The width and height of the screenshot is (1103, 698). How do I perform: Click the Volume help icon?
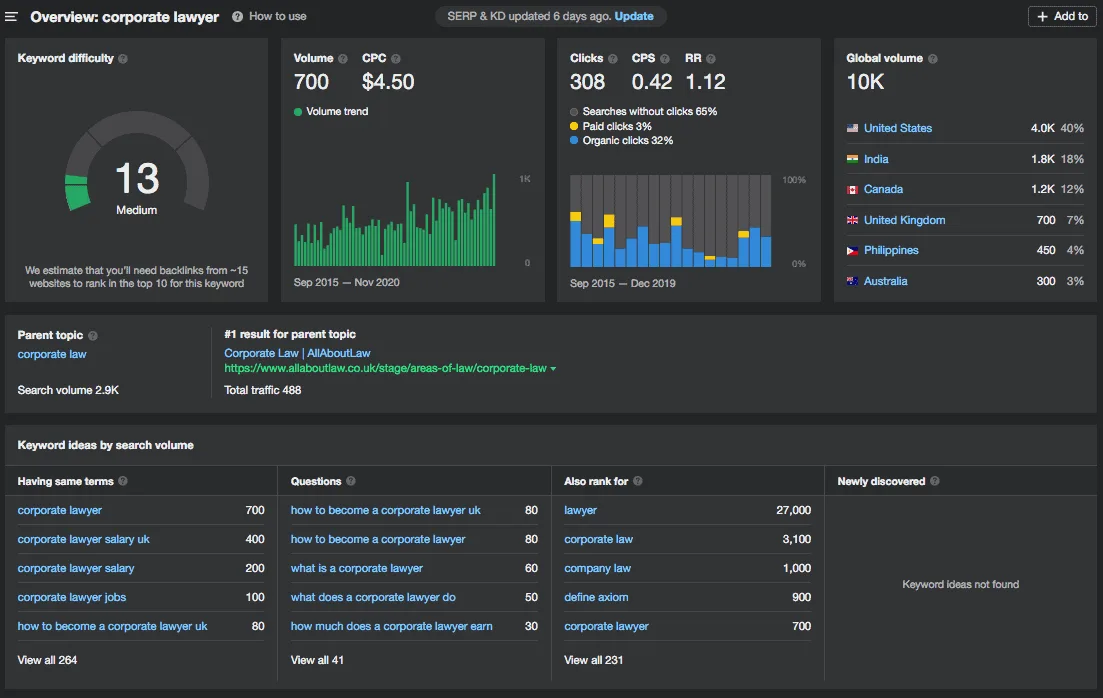click(x=343, y=58)
